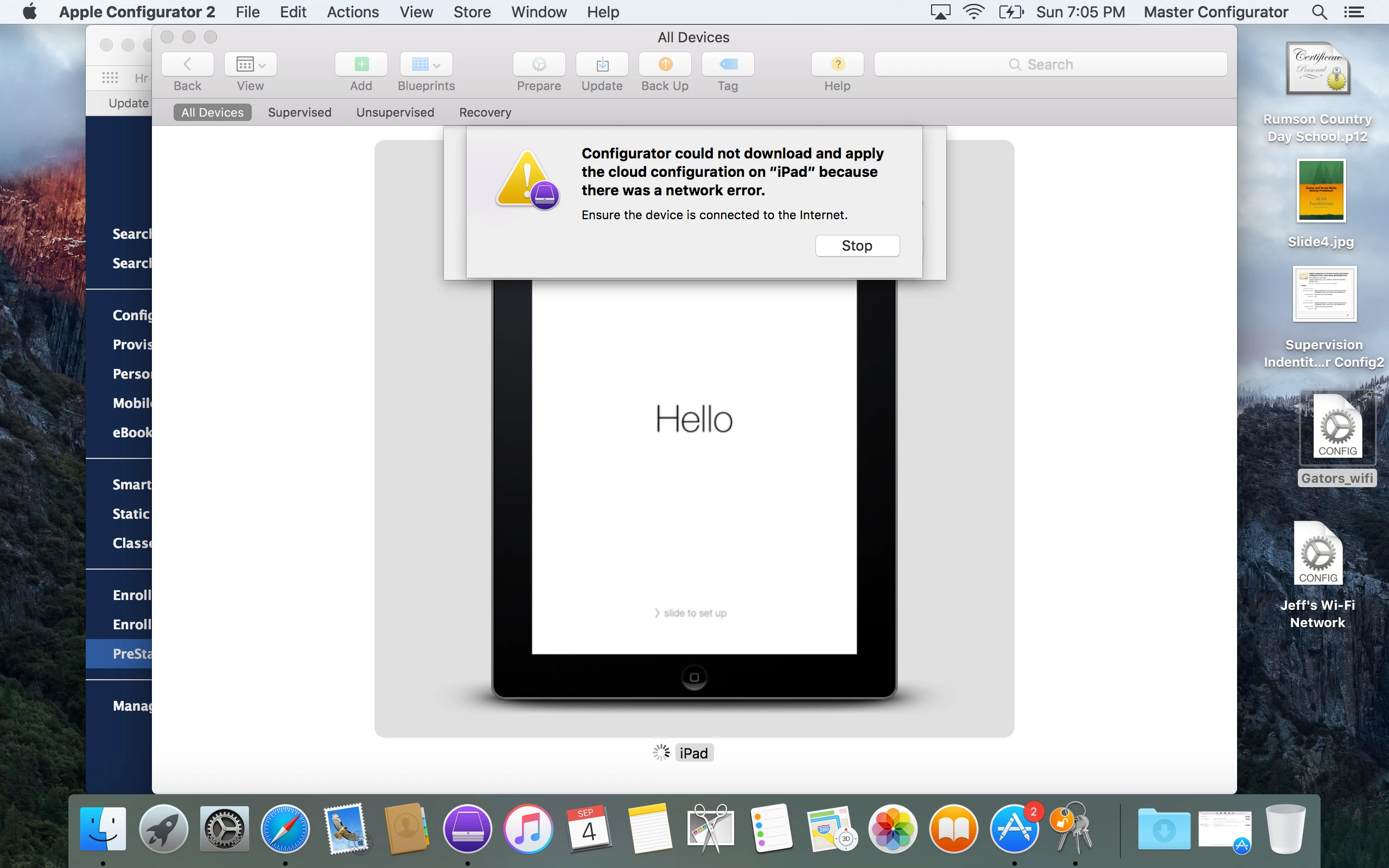1389x868 pixels.
Task: Click the Back Up toolbar icon
Action: [x=665, y=63]
